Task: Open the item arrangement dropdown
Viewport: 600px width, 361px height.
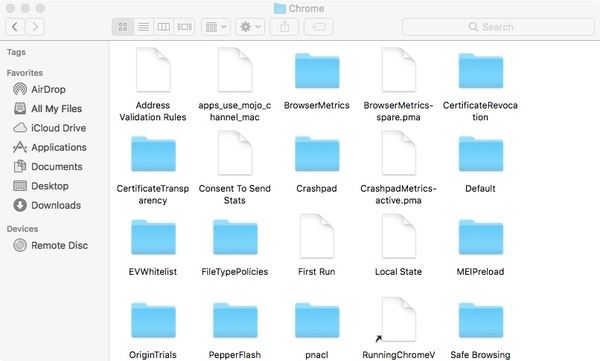Action: click(x=216, y=27)
